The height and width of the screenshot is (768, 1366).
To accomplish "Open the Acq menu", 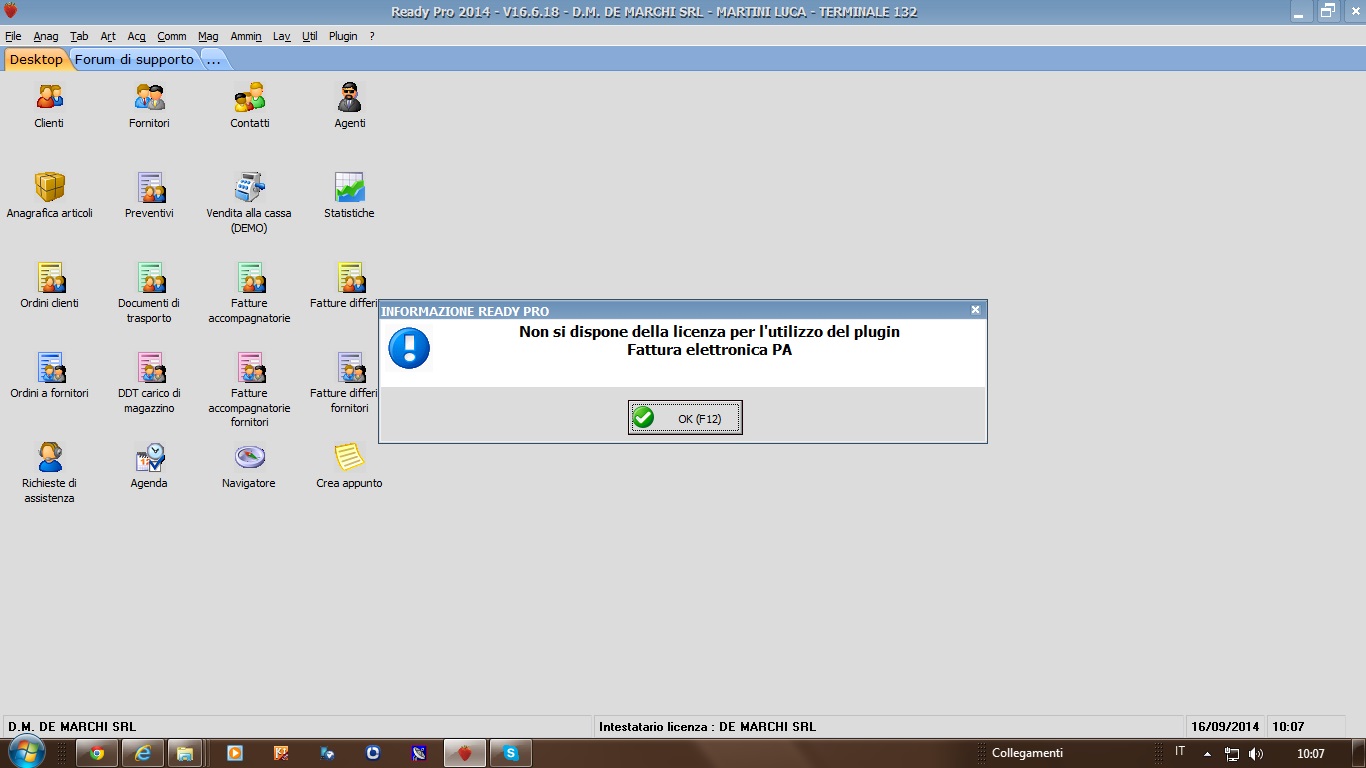I will [137, 36].
